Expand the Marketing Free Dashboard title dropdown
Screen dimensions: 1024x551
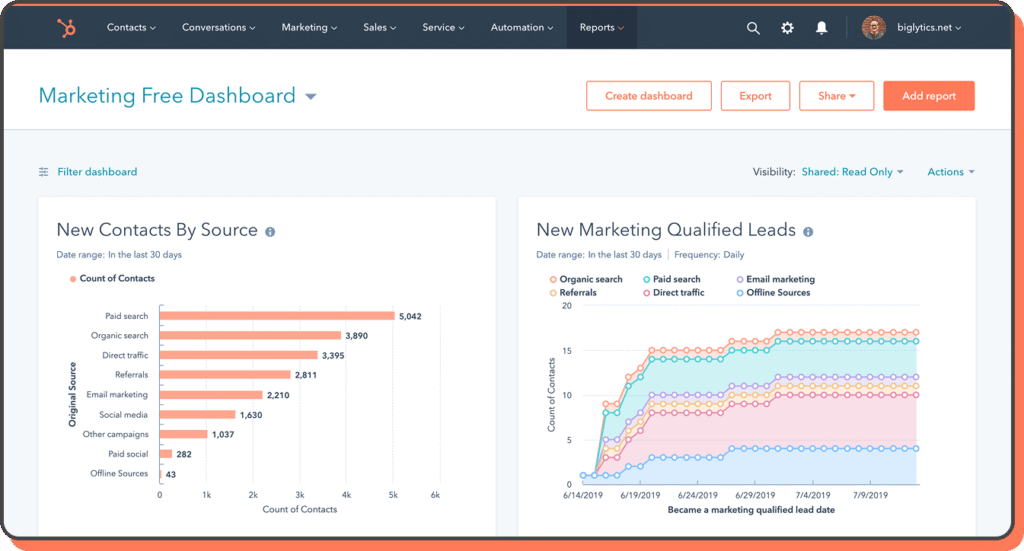click(x=311, y=97)
